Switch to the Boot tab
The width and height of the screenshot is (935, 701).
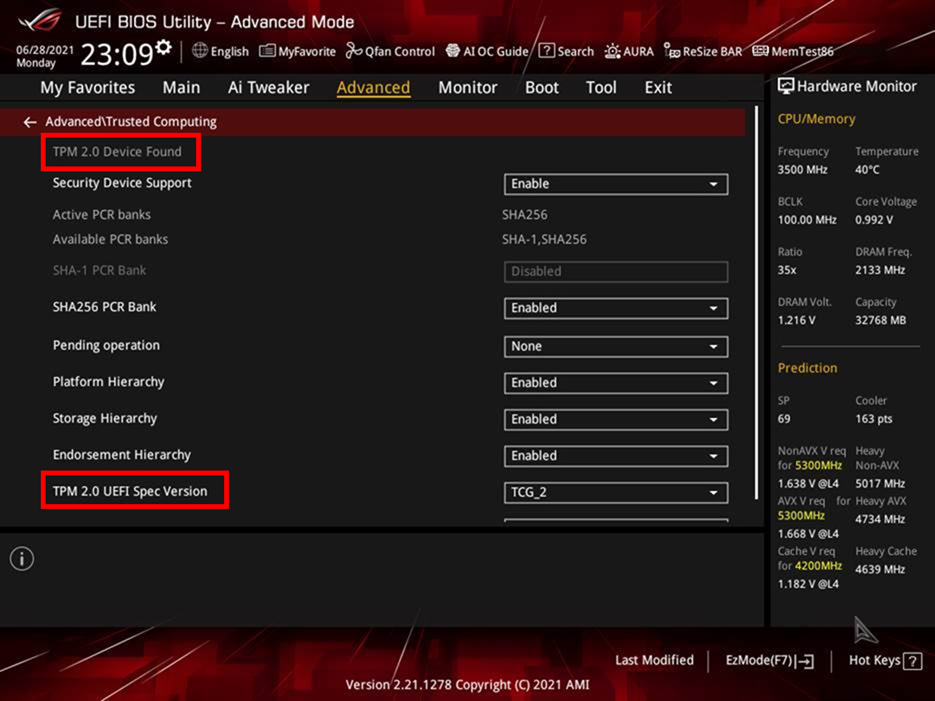(541, 87)
